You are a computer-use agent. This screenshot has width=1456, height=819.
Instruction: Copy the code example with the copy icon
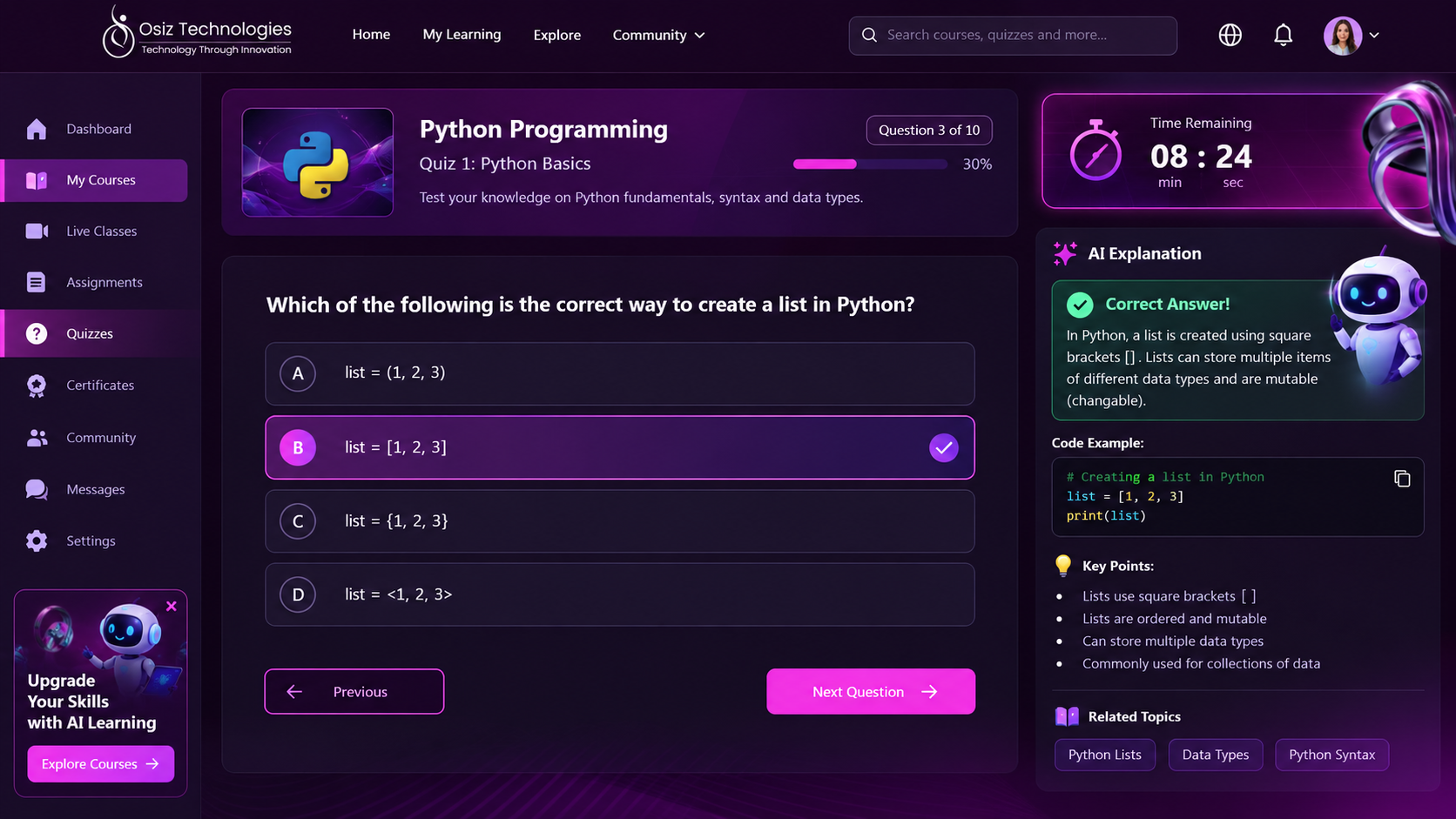pos(1402,479)
